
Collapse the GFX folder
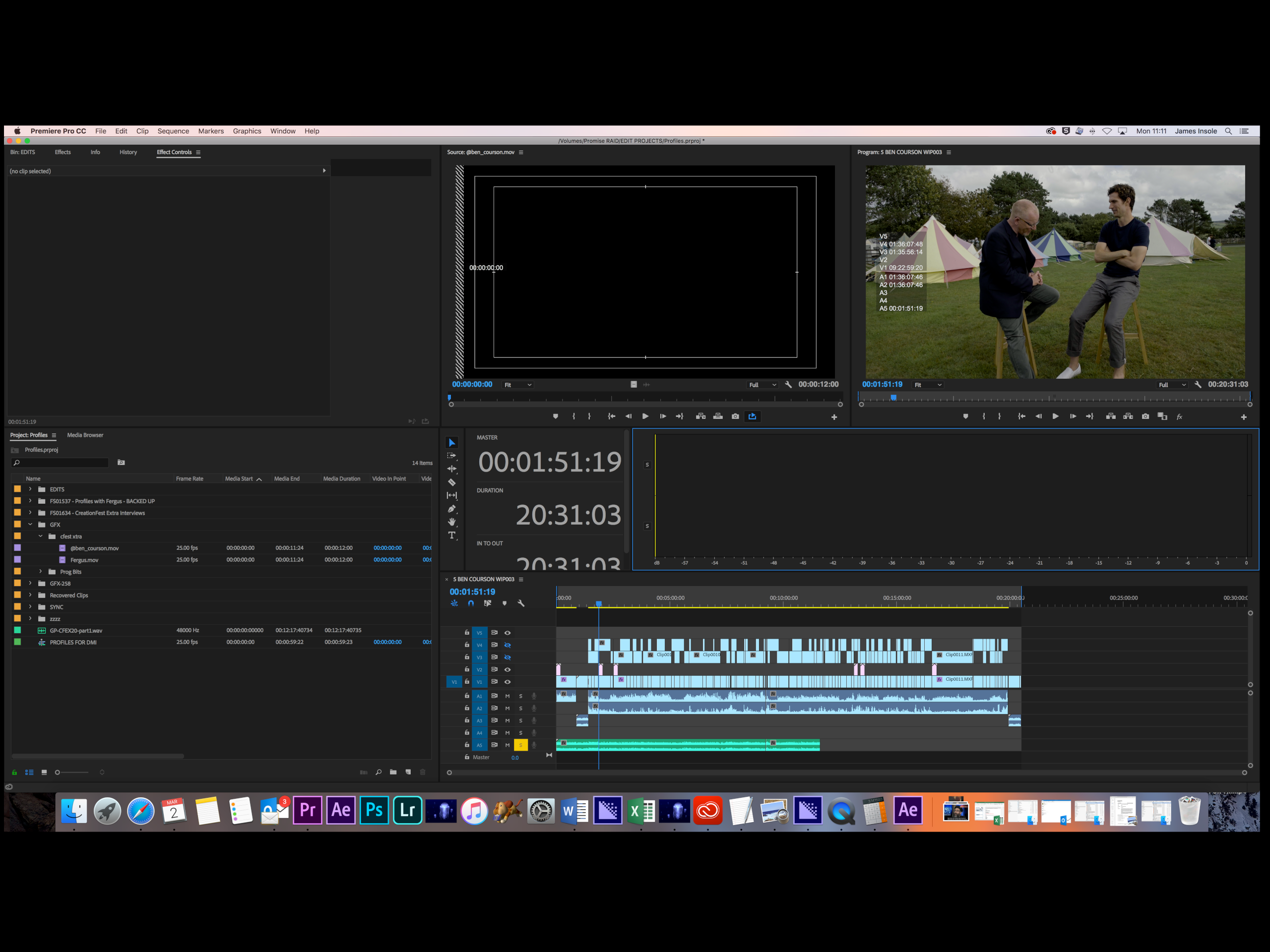point(30,525)
